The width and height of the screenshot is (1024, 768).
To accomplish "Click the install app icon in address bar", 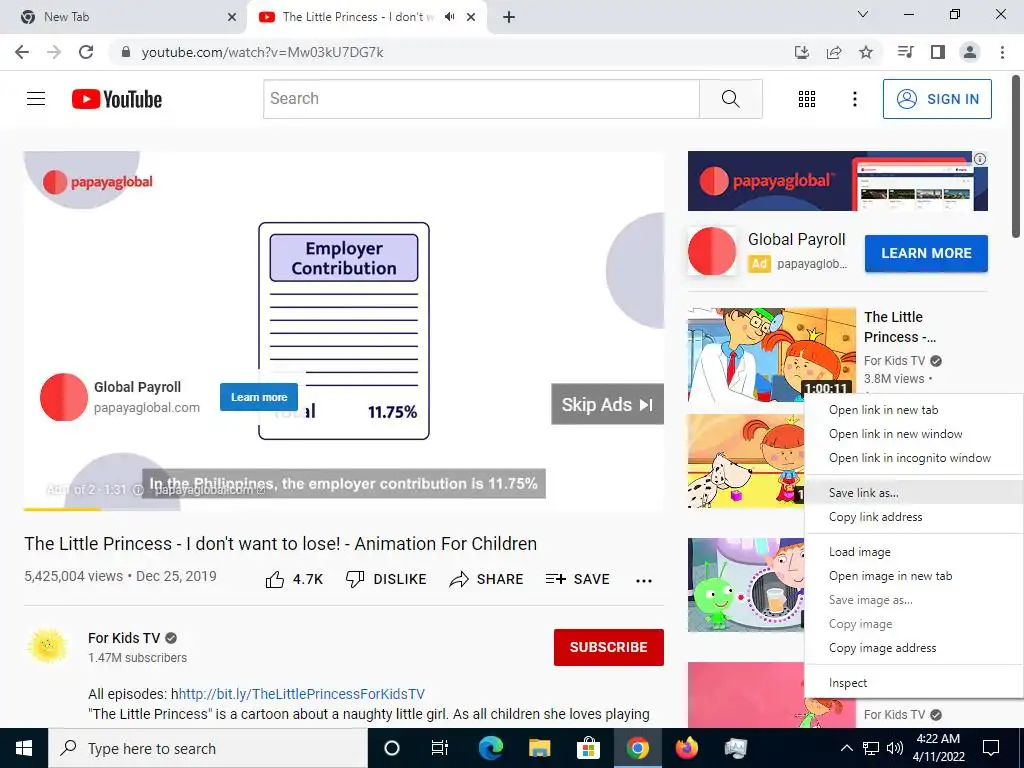I will [801, 52].
